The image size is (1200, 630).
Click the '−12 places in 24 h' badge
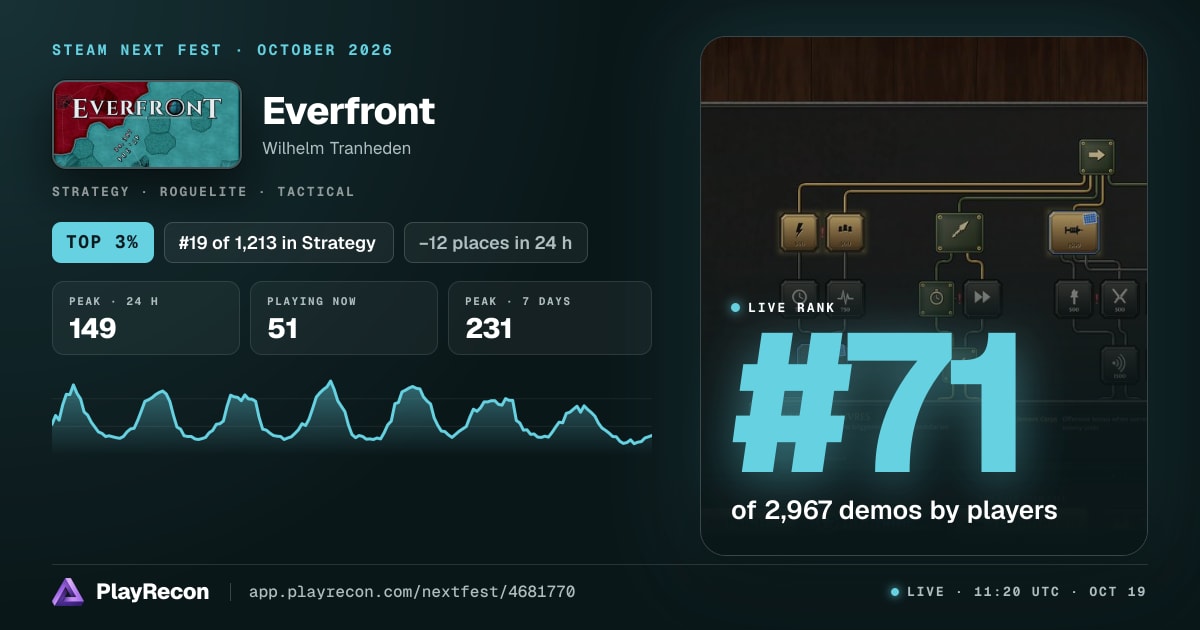[496, 242]
